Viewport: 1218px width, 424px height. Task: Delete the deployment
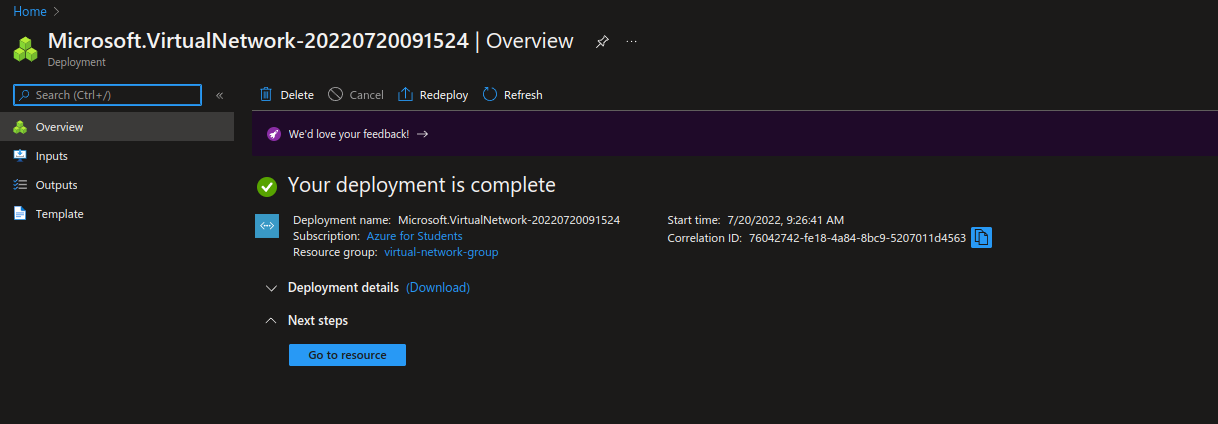[286, 95]
